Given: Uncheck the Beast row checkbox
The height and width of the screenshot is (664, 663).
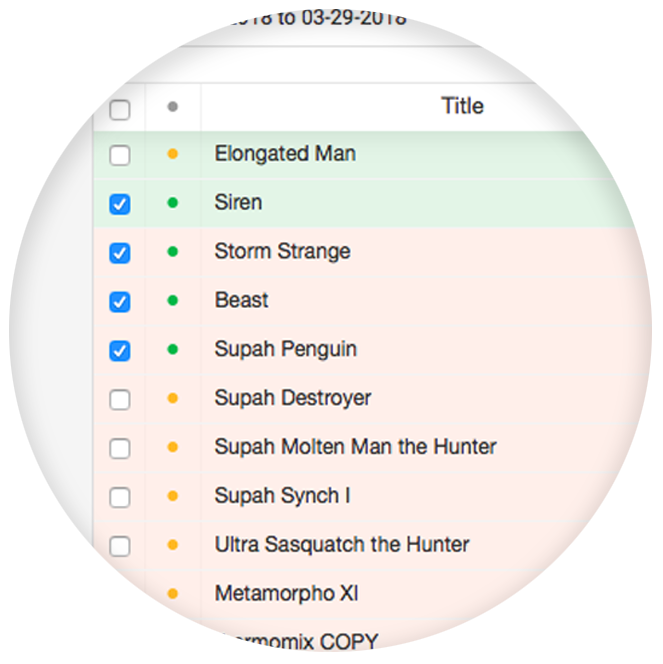Looking at the screenshot, I should (x=120, y=302).
